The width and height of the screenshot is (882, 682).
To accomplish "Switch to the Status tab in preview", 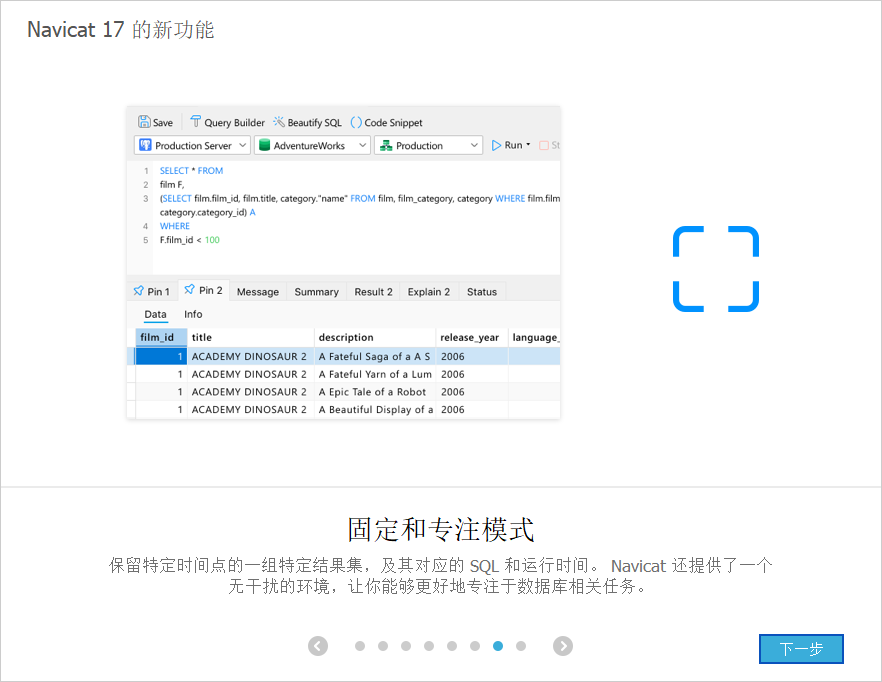I will click(482, 291).
